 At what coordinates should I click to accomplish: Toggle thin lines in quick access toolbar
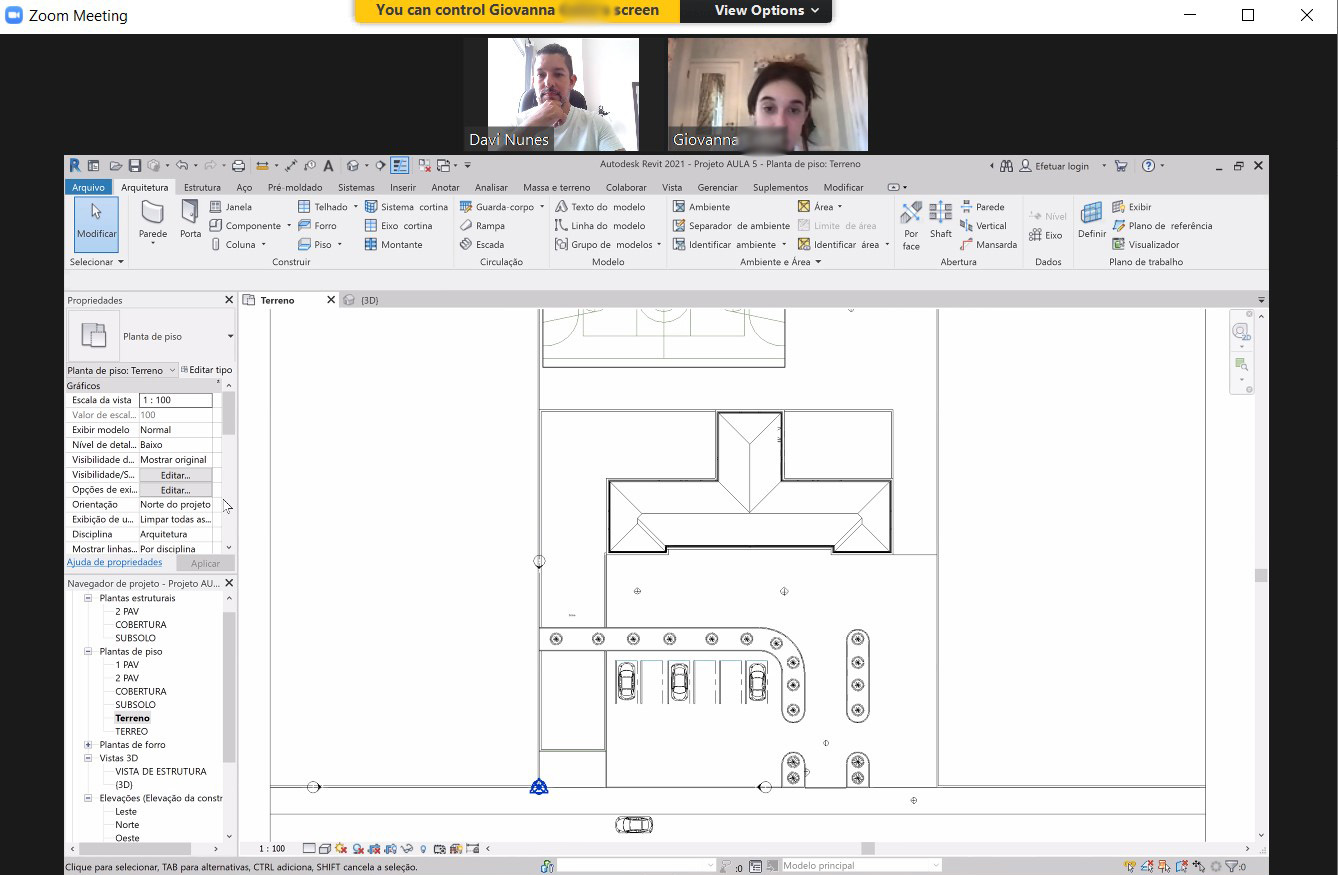click(x=399, y=166)
